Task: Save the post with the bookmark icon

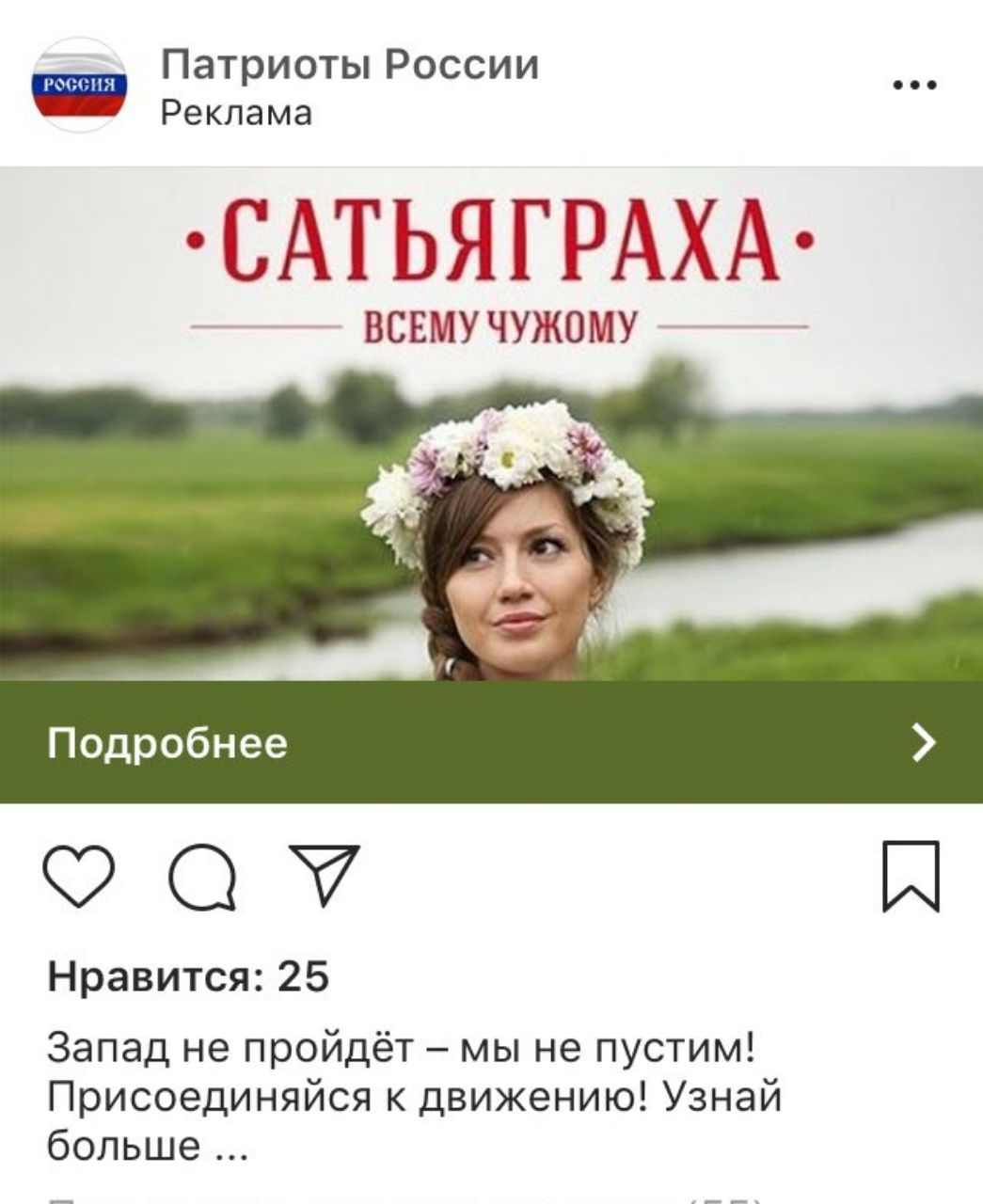Action: click(911, 877)
